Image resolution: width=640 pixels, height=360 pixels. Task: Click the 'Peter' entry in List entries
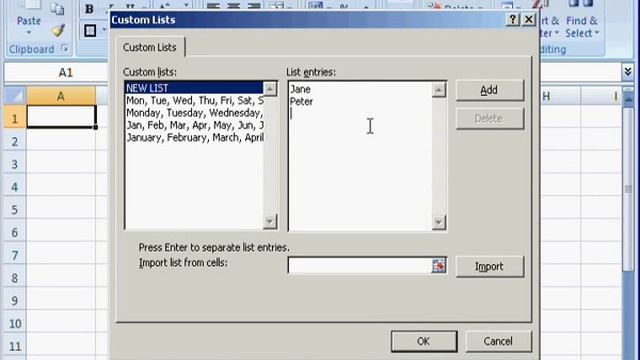301,102
